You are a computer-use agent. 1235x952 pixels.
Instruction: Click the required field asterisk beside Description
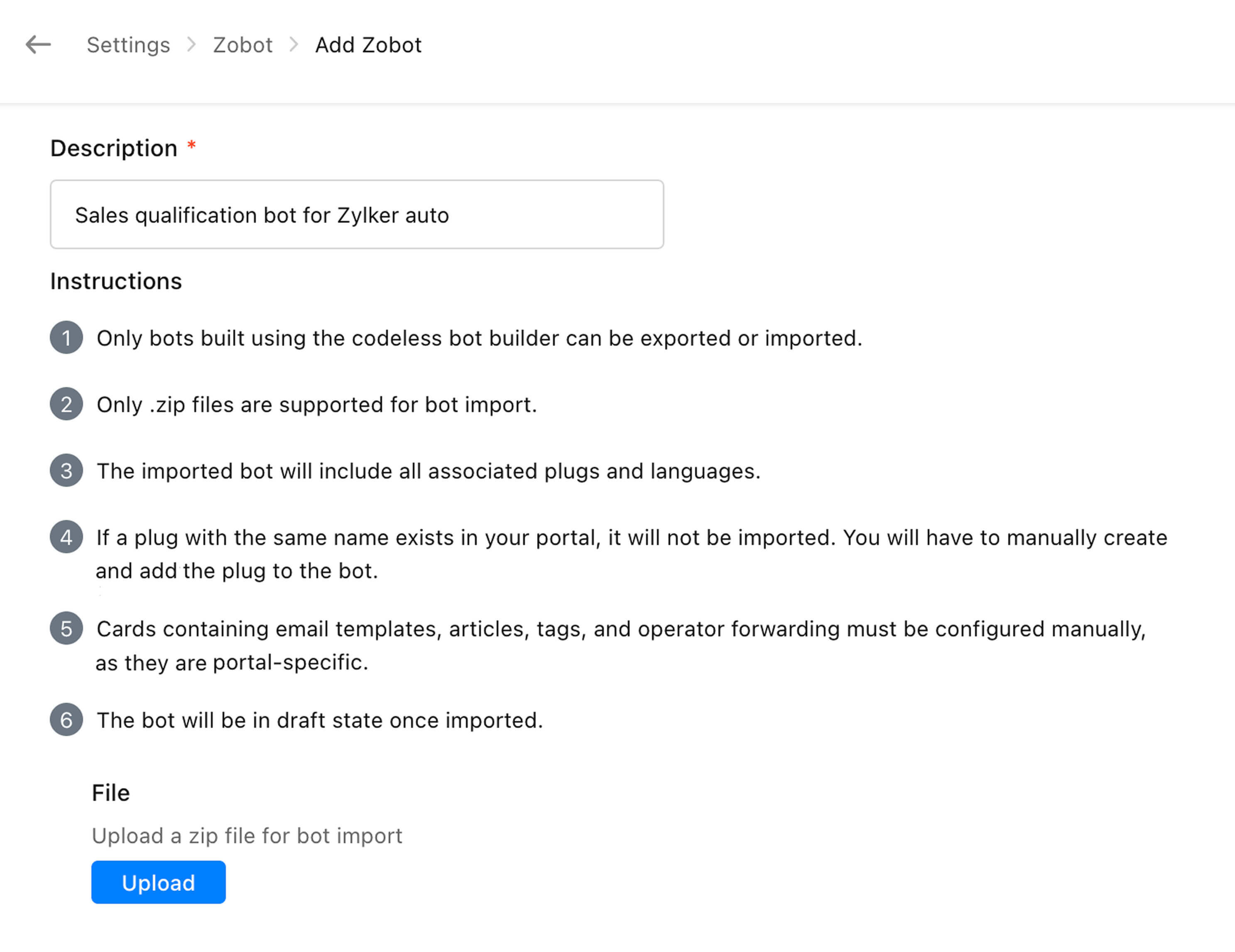tap(192, 146)
